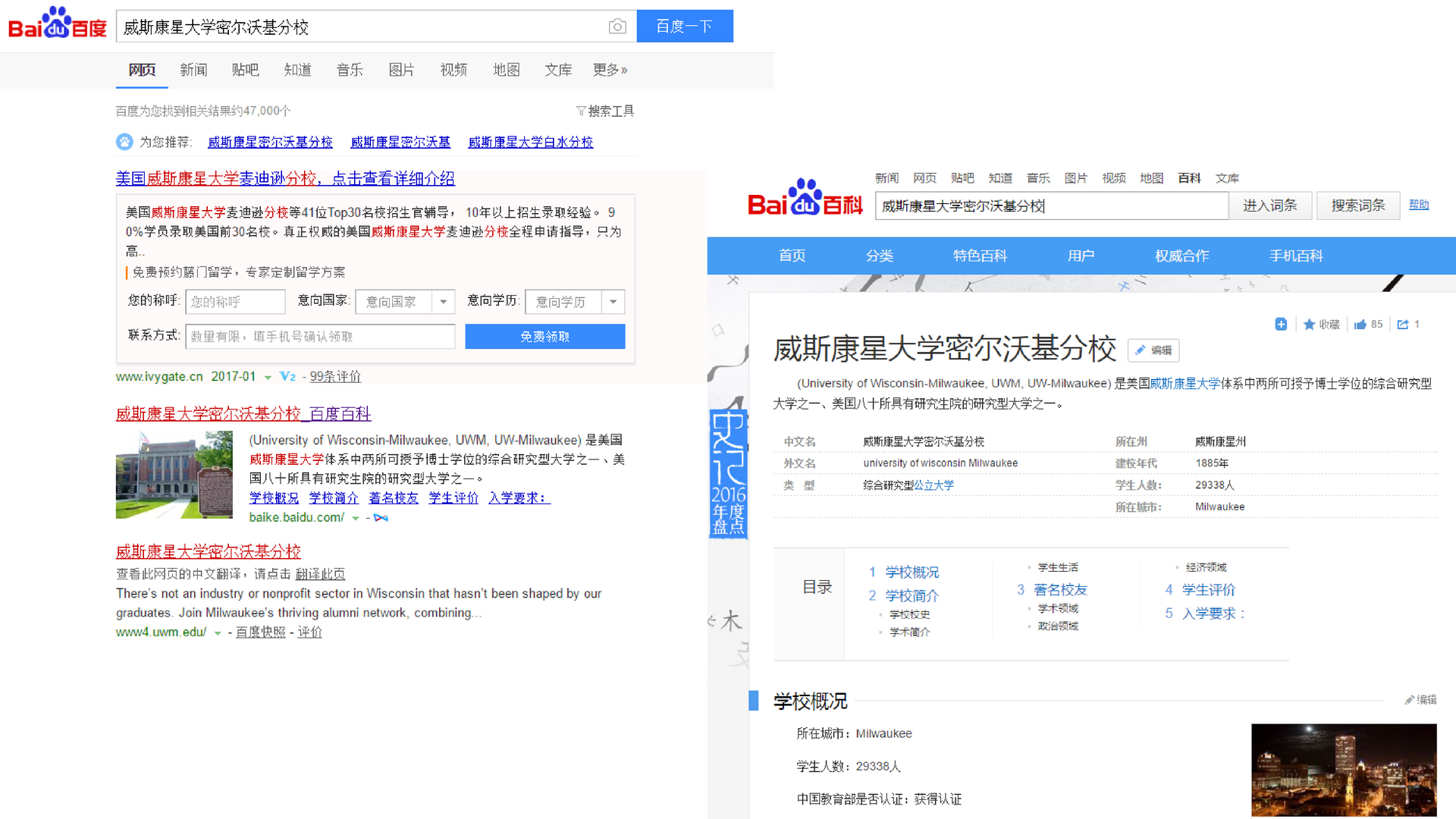Open recommended link 威斯康星大学白水分校
The width and height of the screenshot is (1456, 819).
point(530,143)
